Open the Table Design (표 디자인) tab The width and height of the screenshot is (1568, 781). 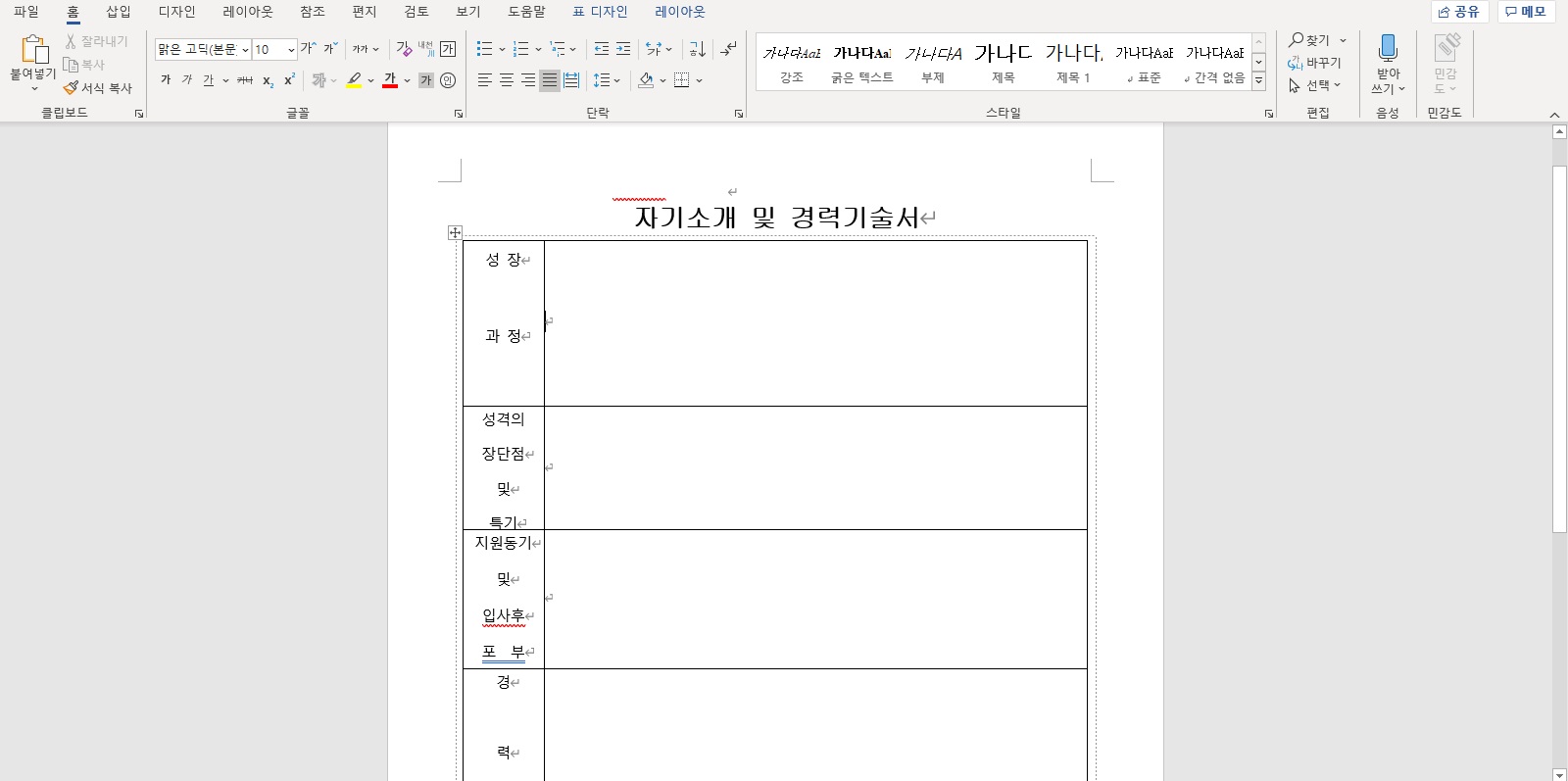tap(600, 12)
